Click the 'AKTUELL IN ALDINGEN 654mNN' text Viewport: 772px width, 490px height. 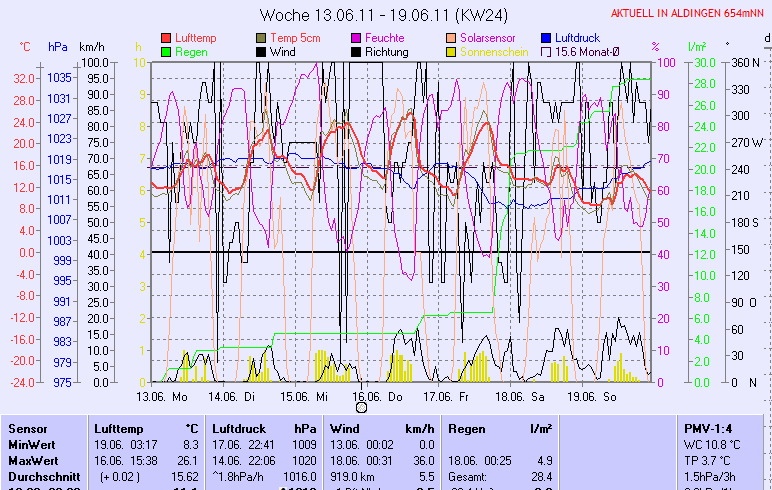[688, 13]
